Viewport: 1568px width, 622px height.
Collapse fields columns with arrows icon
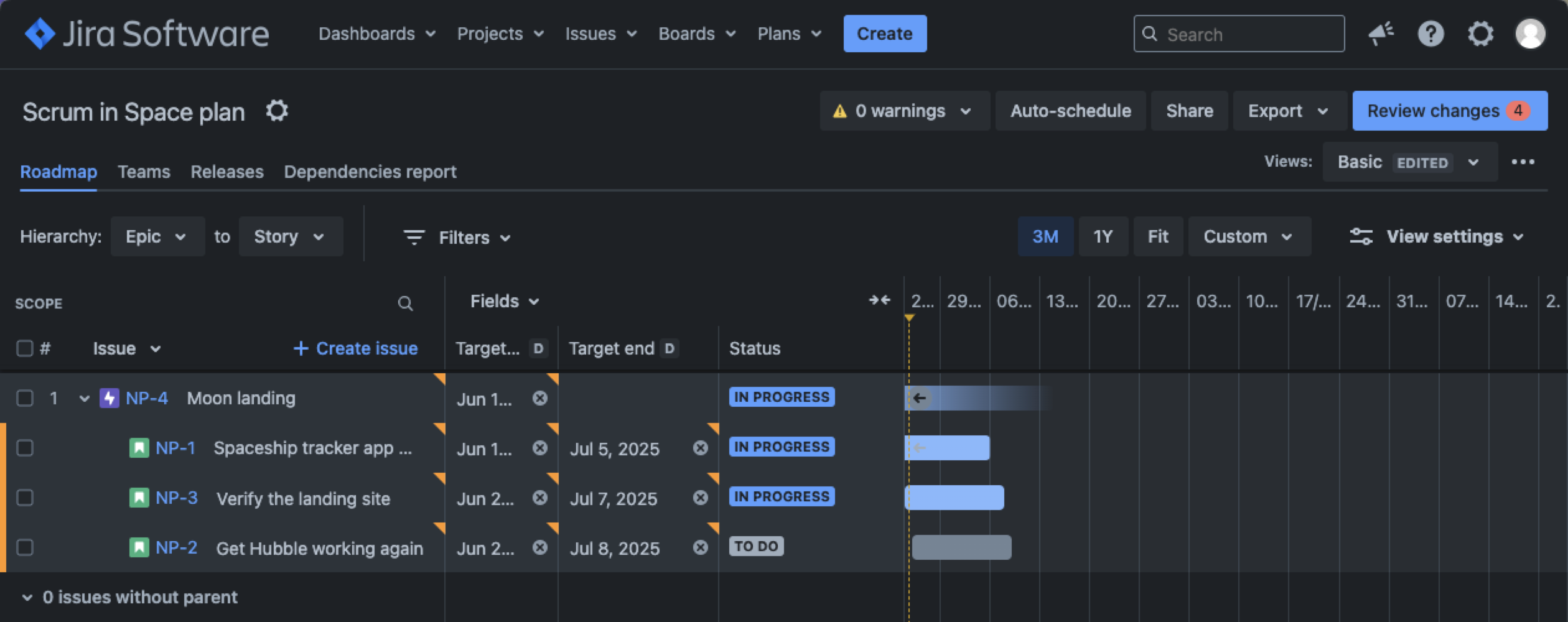pyautogui.click(x=879, y=300)
